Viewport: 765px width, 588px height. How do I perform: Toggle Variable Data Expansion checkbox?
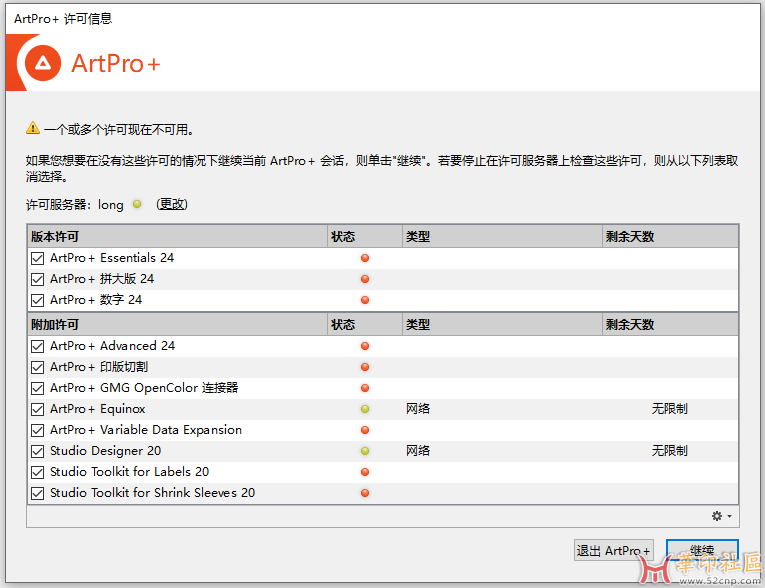pos(38,430)
